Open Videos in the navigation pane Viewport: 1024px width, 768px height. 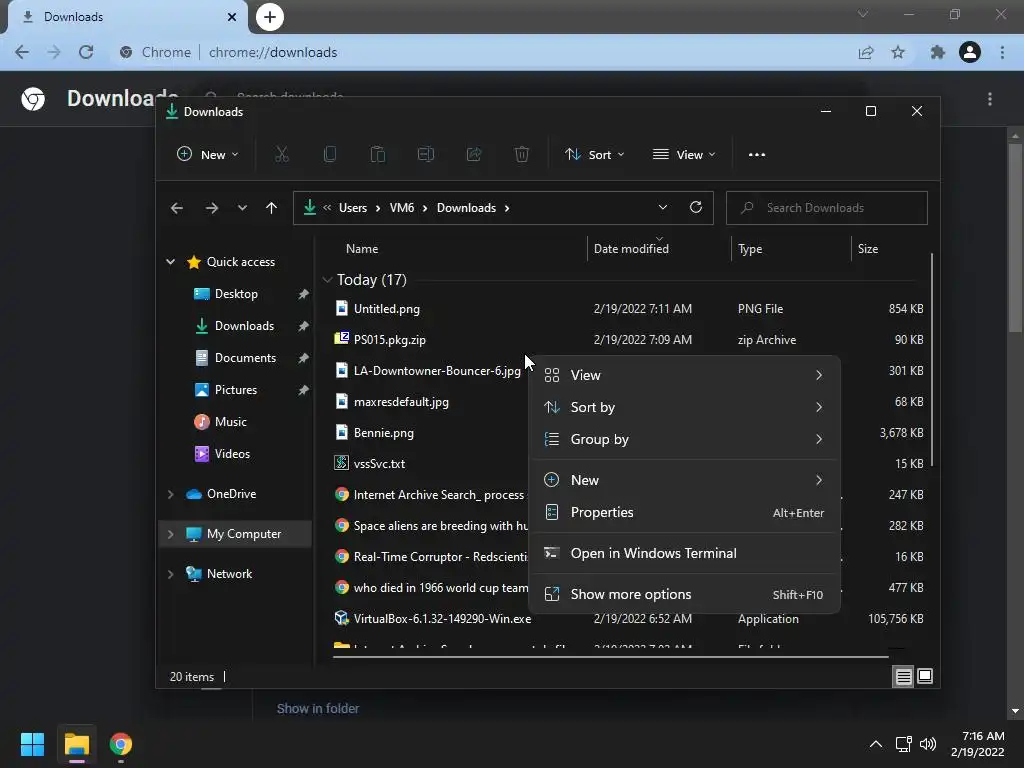232,454
